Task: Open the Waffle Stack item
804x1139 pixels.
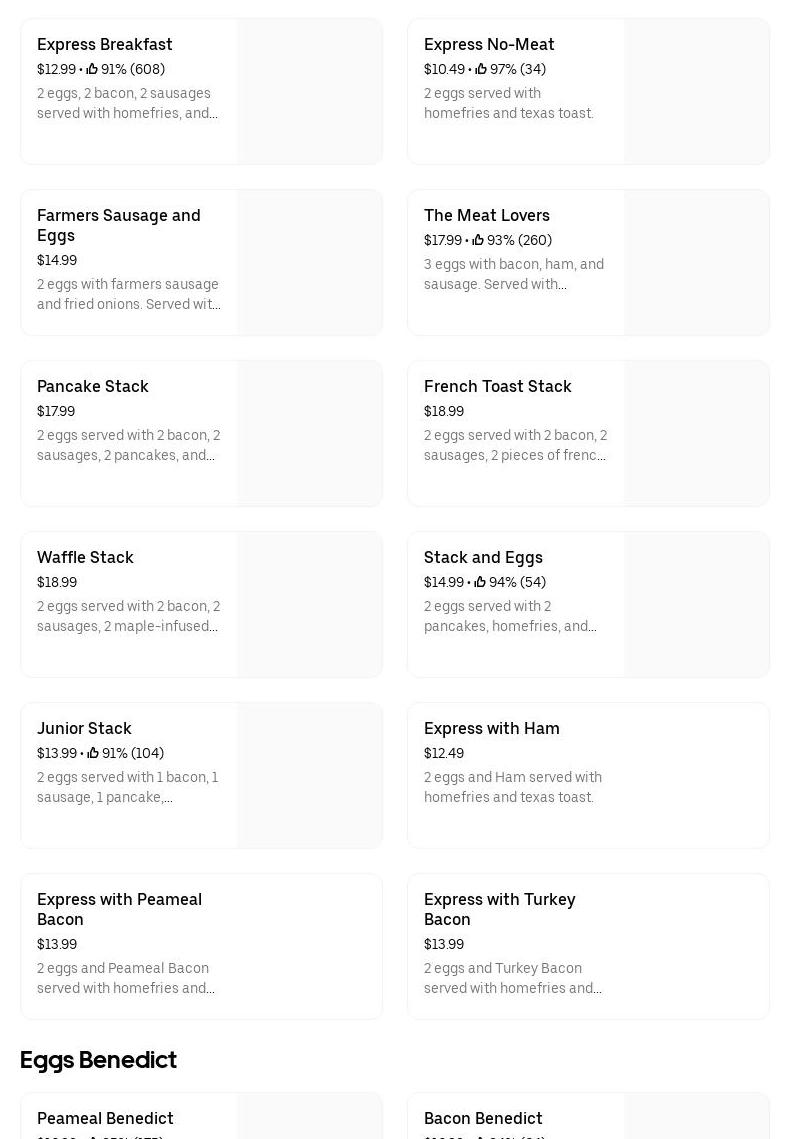Action: coord(85,557)
